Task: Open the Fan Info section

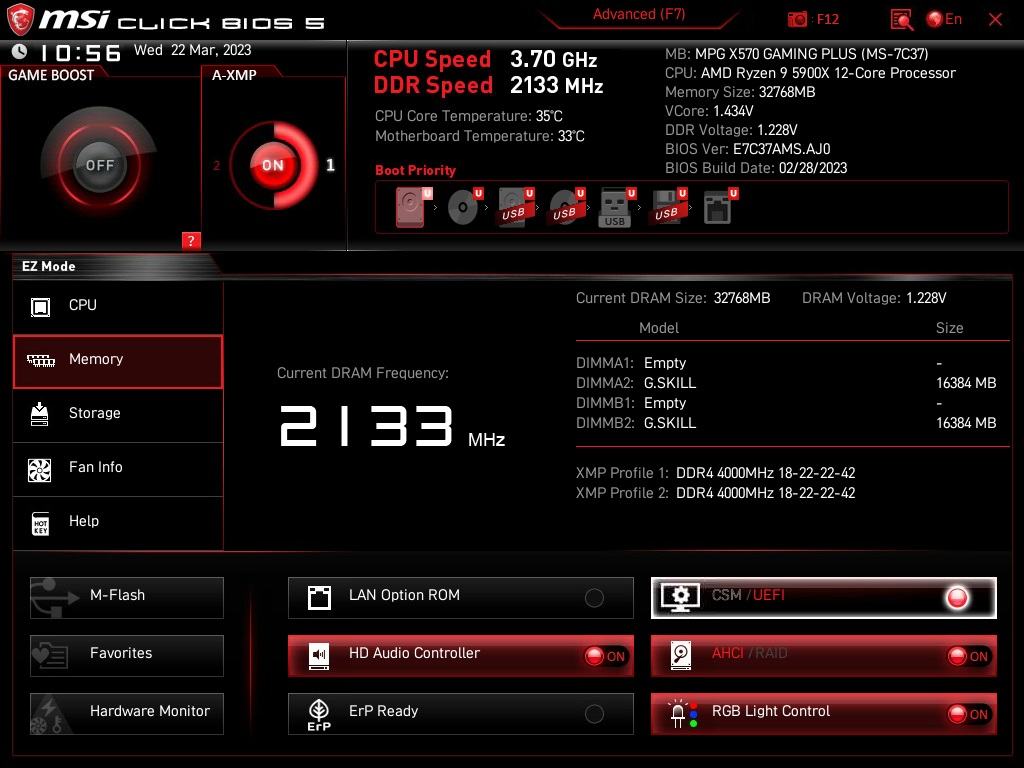Action: click(x=118, y=469)
